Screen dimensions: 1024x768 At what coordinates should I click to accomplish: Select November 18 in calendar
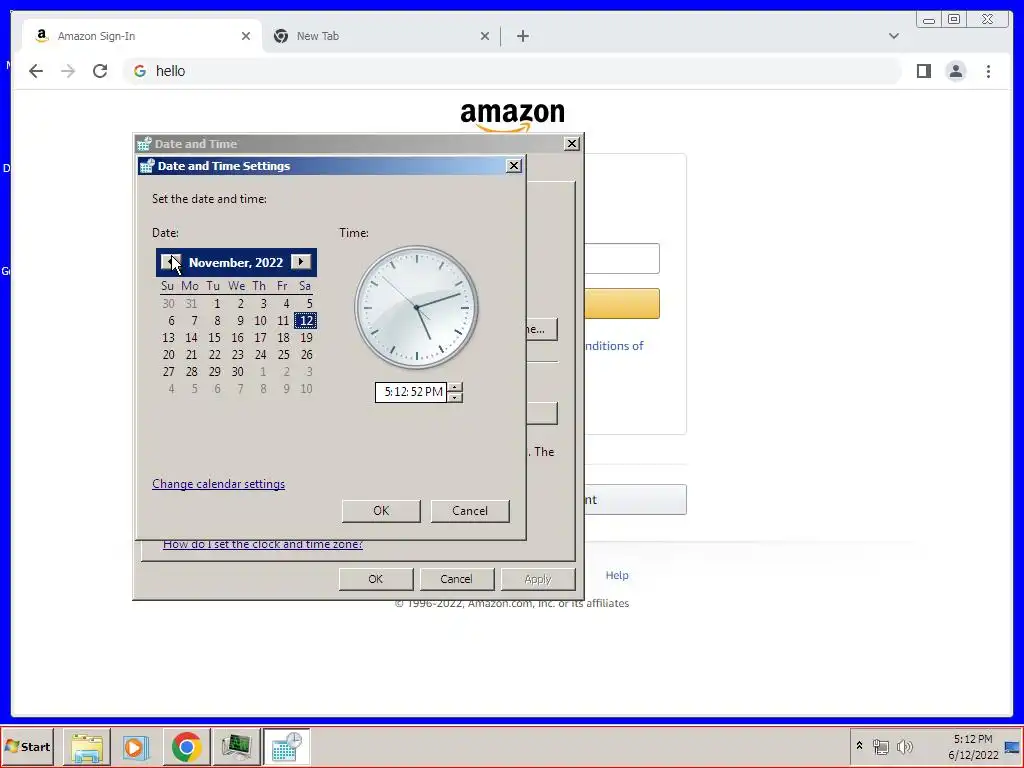pyautogui.click(x=283, y=338)
